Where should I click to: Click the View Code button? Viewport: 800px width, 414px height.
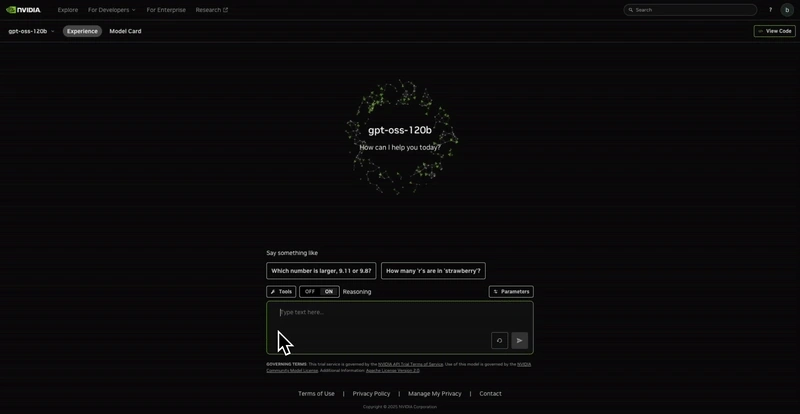774,31
